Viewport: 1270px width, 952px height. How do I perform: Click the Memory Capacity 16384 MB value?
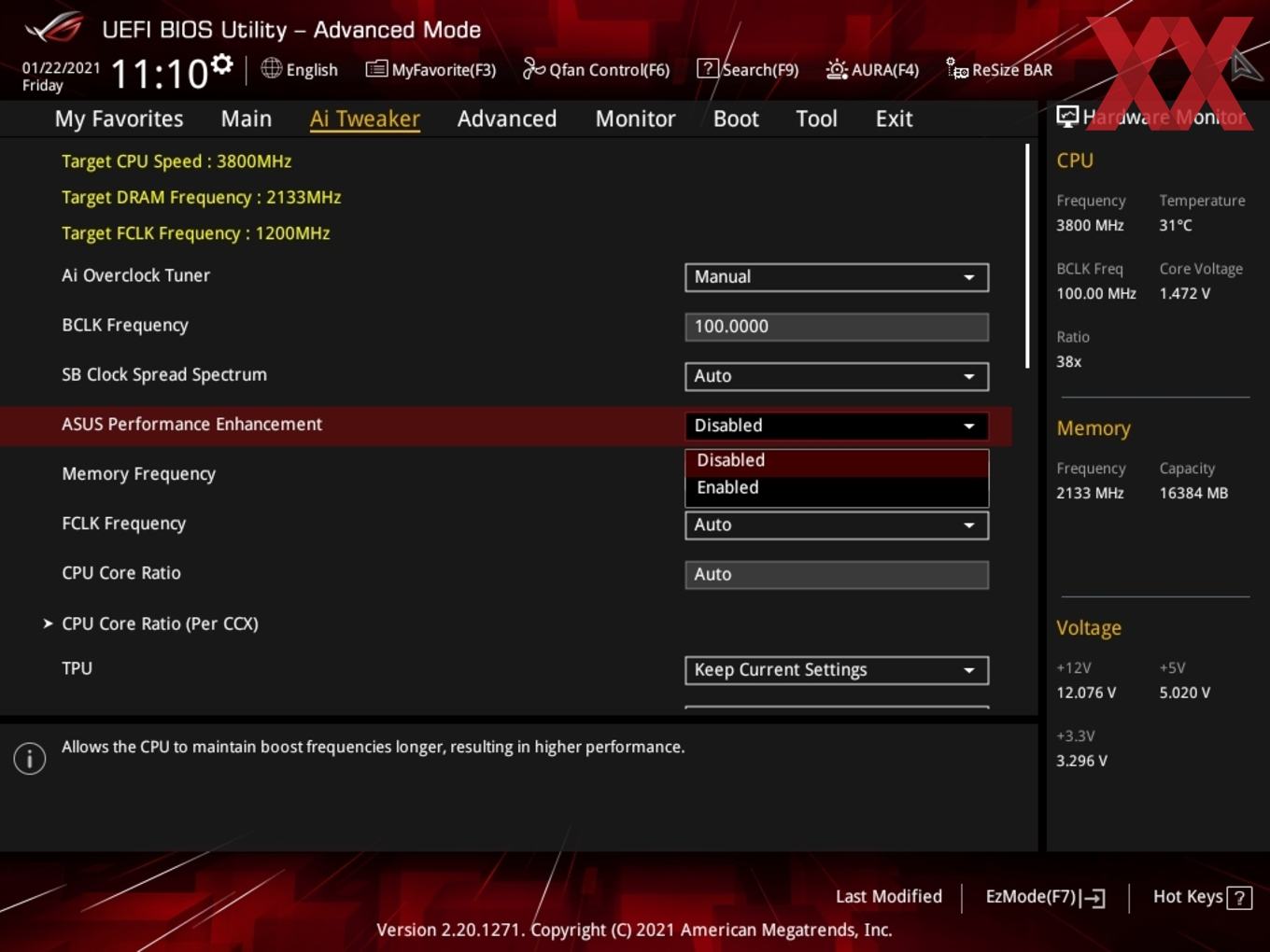(1193, 493)
